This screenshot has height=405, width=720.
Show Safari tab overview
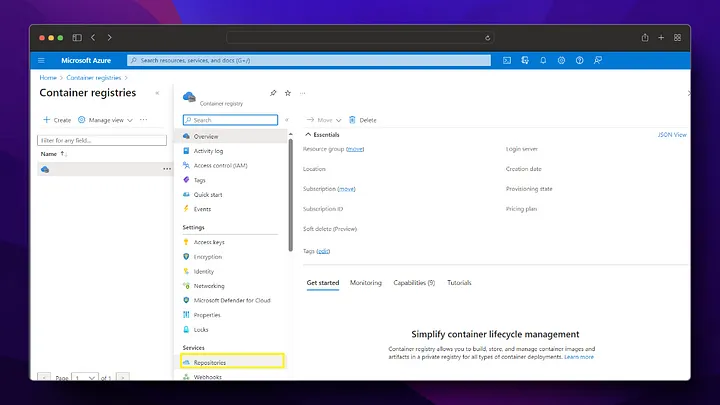pos(678,38)
